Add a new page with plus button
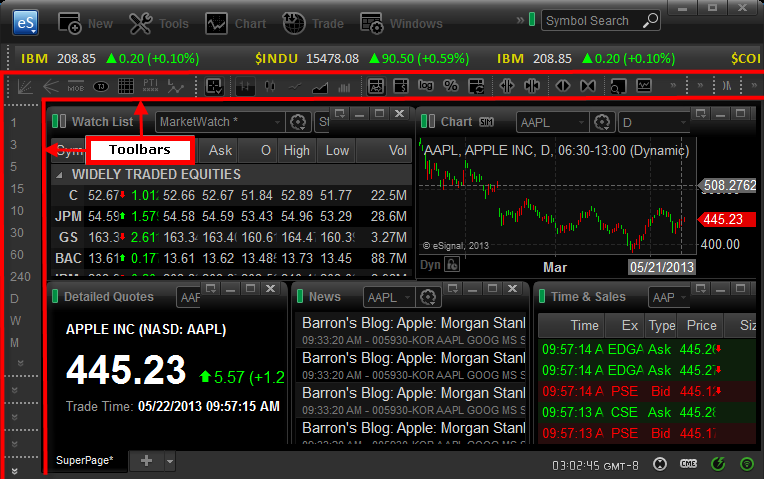This screenshot has height=479, width=764. pos(146,460)
